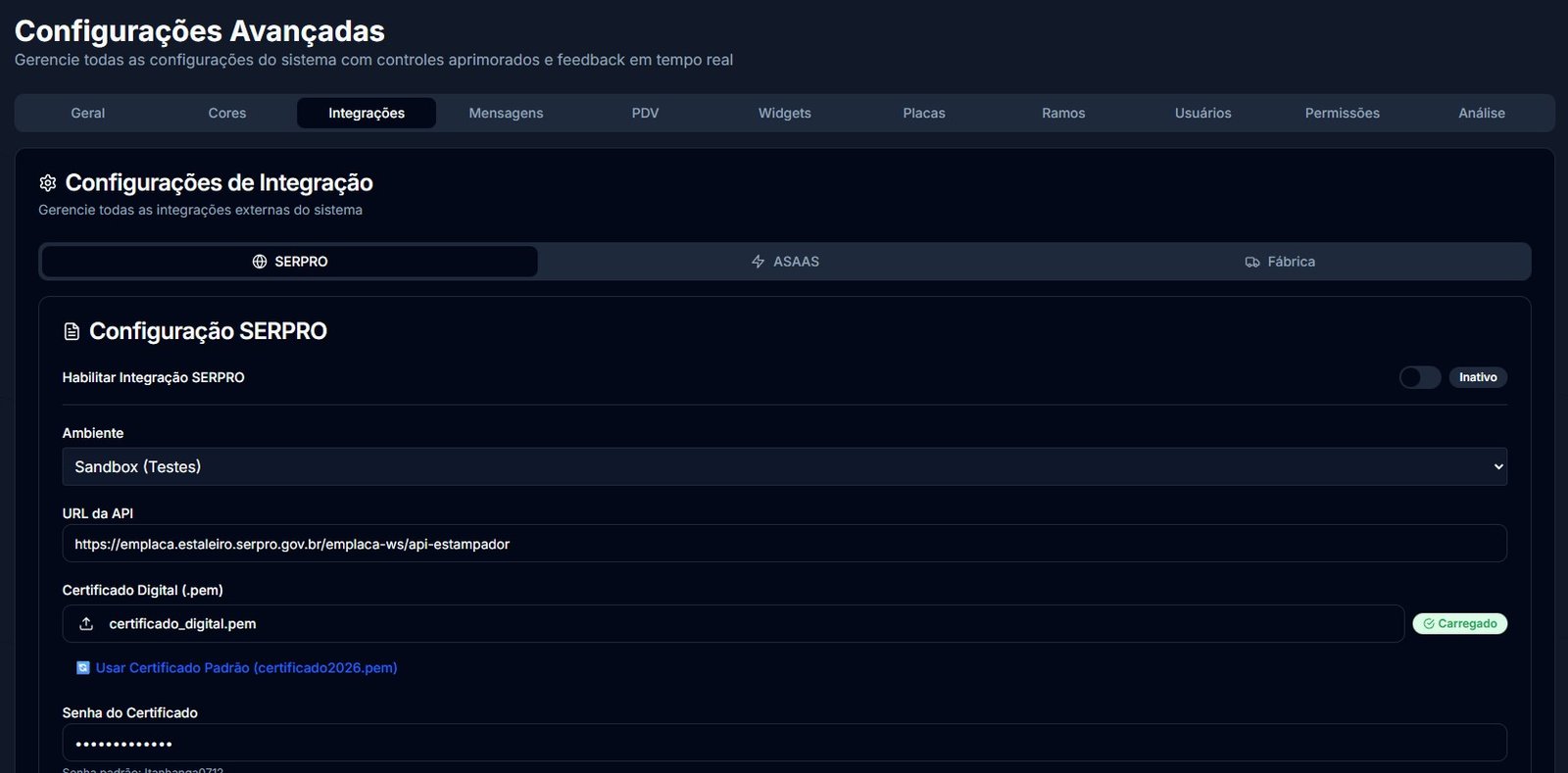Click the truck icon next to Fábrica
Viewport: 1568px width, 773px height.
click(1251, 262)
